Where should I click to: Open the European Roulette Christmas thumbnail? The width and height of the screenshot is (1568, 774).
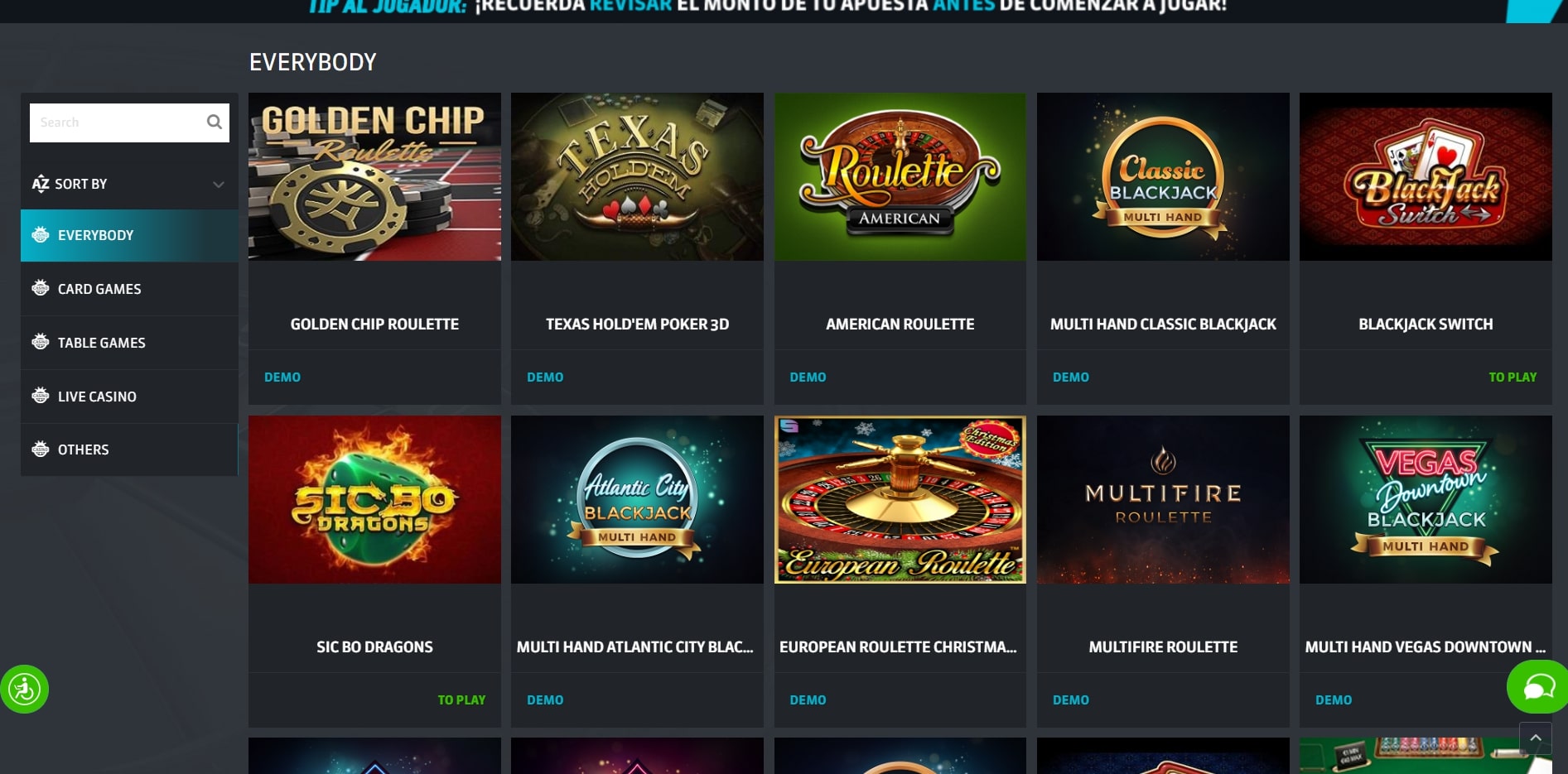tap(900, 499)
